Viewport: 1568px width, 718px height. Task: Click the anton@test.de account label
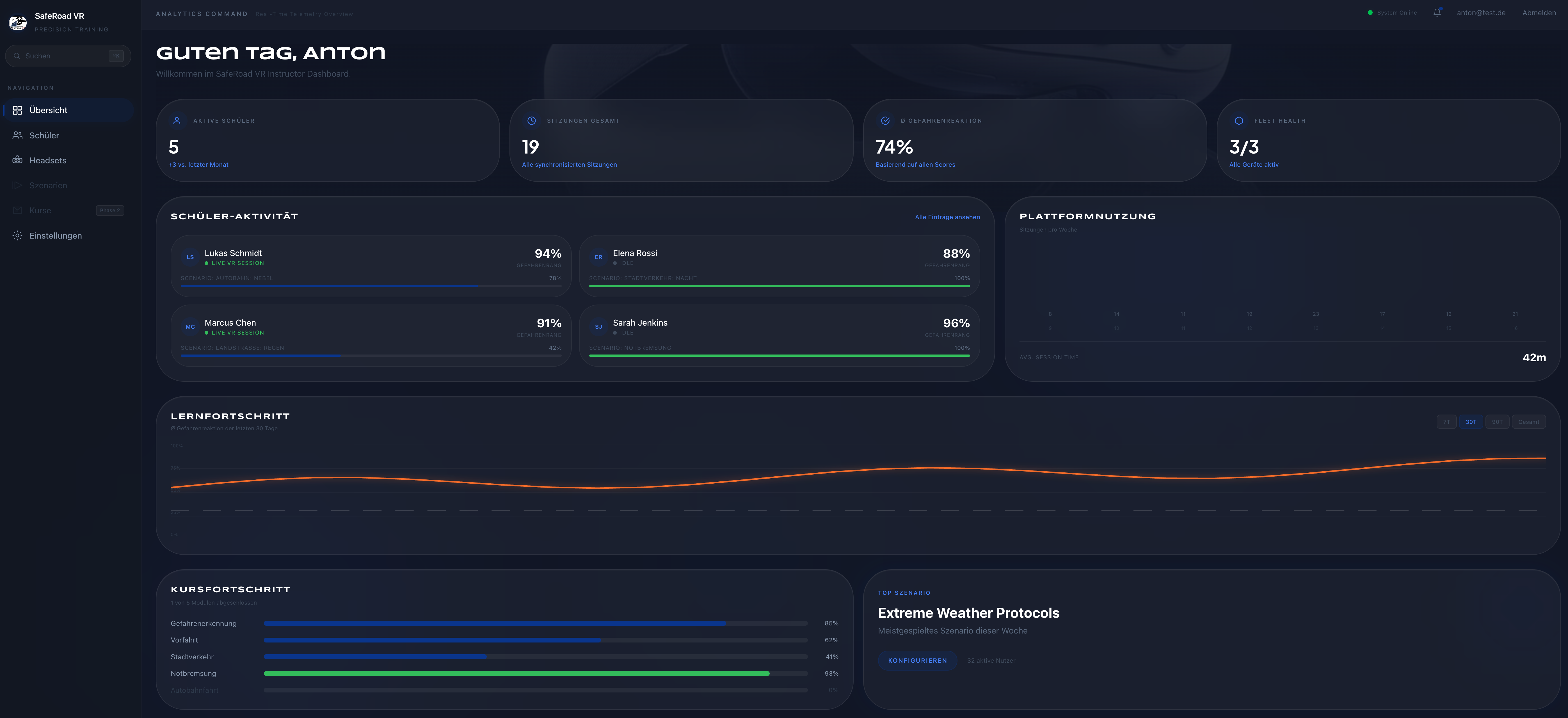[x=1481, y=13]
